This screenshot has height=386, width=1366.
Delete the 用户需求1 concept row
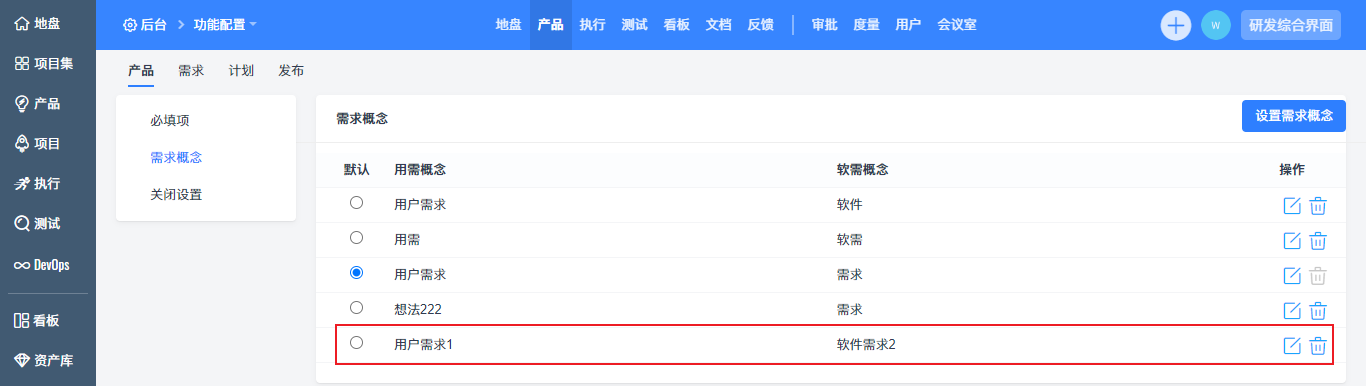[1318, 345]
